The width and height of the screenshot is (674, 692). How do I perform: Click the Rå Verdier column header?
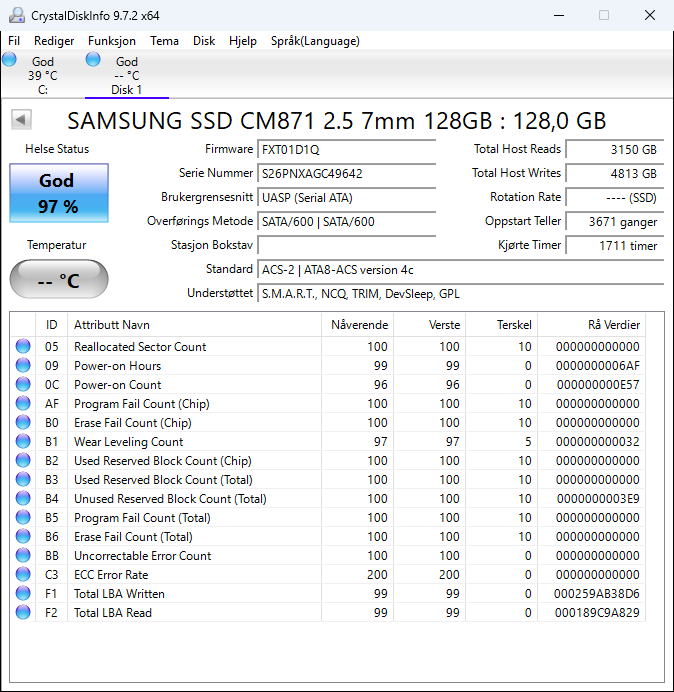(591, 325)
